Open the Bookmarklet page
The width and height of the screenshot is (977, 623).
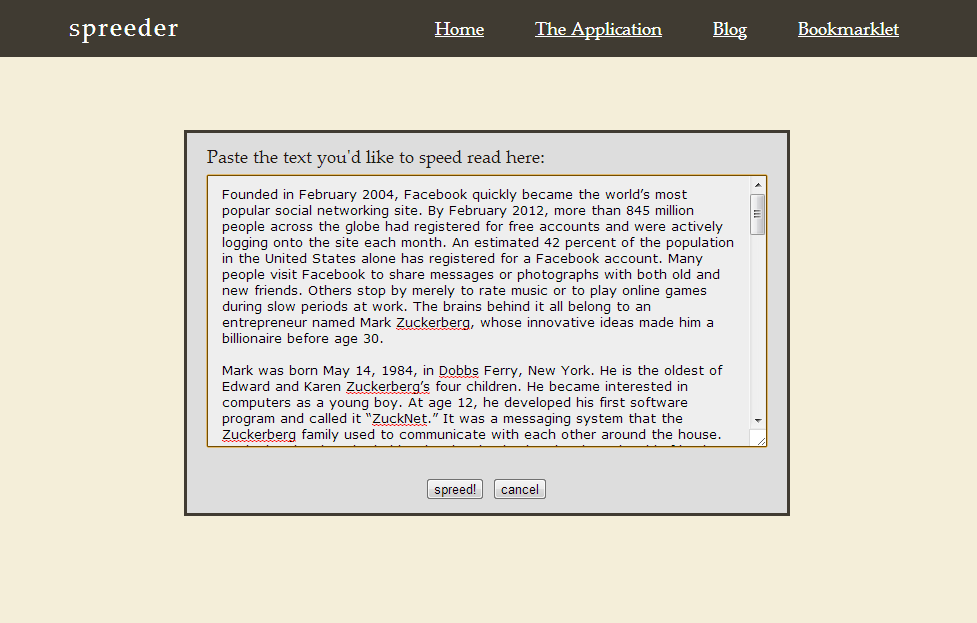click(x=847, y=29)
